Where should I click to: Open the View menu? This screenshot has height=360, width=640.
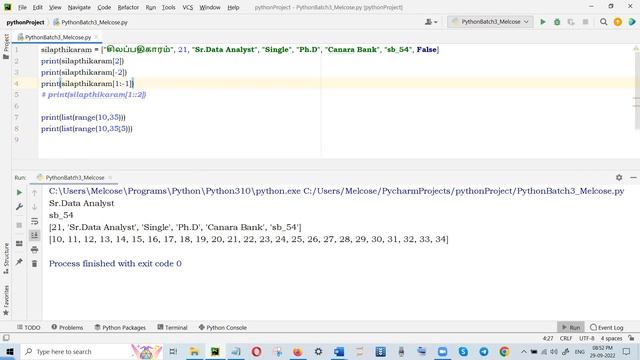pos(55,7)
